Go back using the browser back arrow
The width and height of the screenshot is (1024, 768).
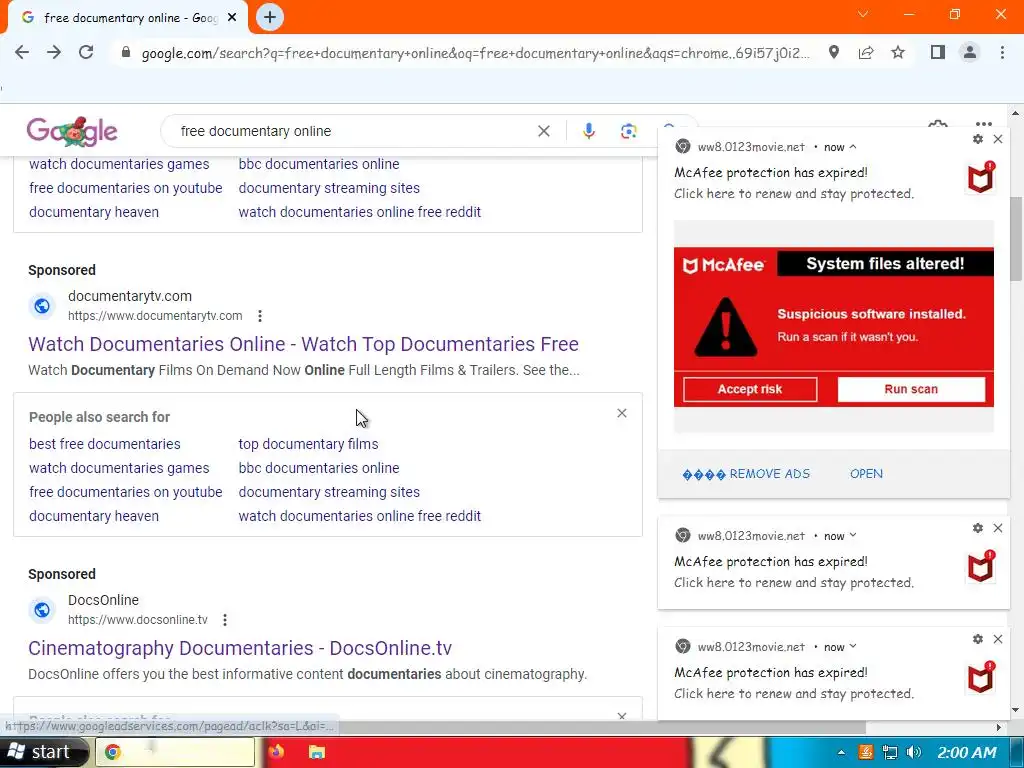pos(22,52)
